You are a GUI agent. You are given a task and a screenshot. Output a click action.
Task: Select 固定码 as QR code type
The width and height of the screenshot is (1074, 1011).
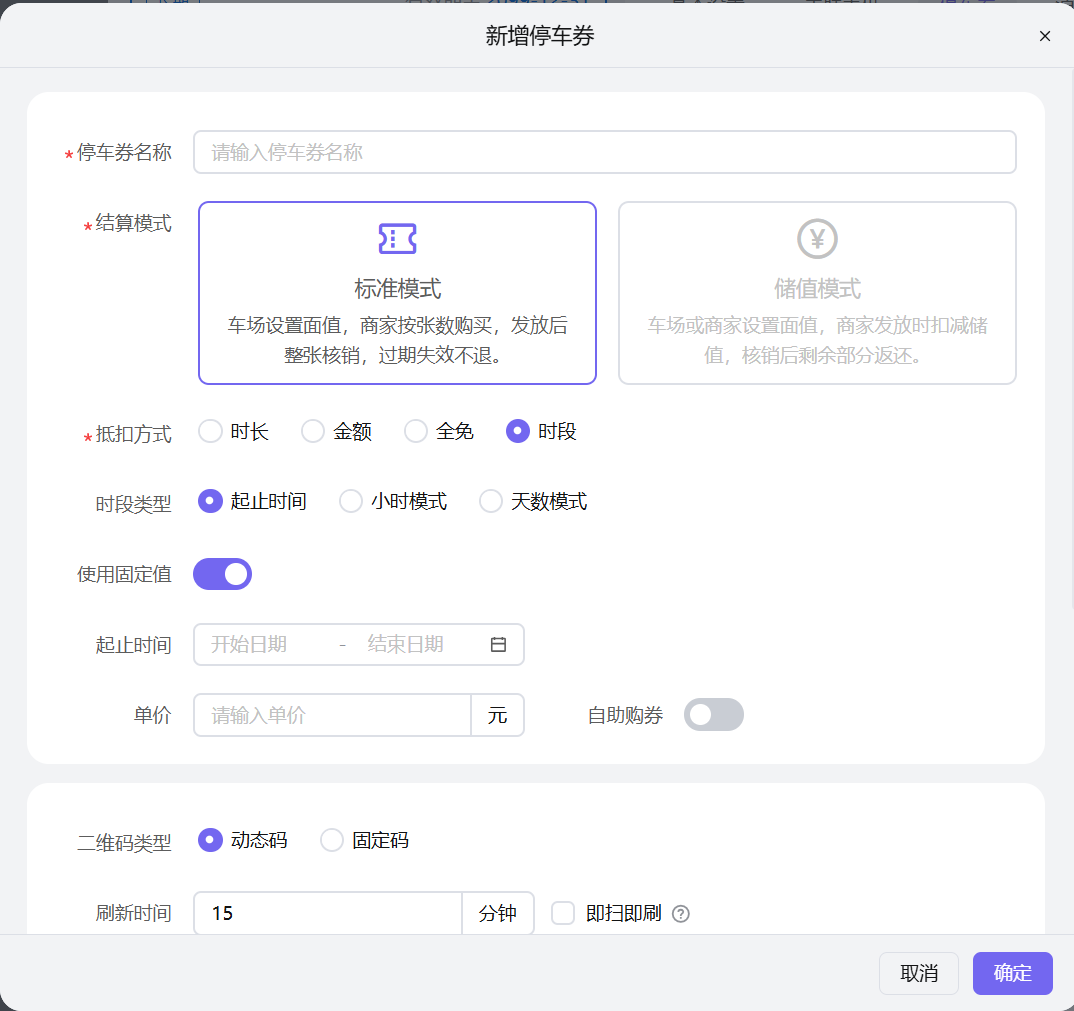tap(331, 840)
